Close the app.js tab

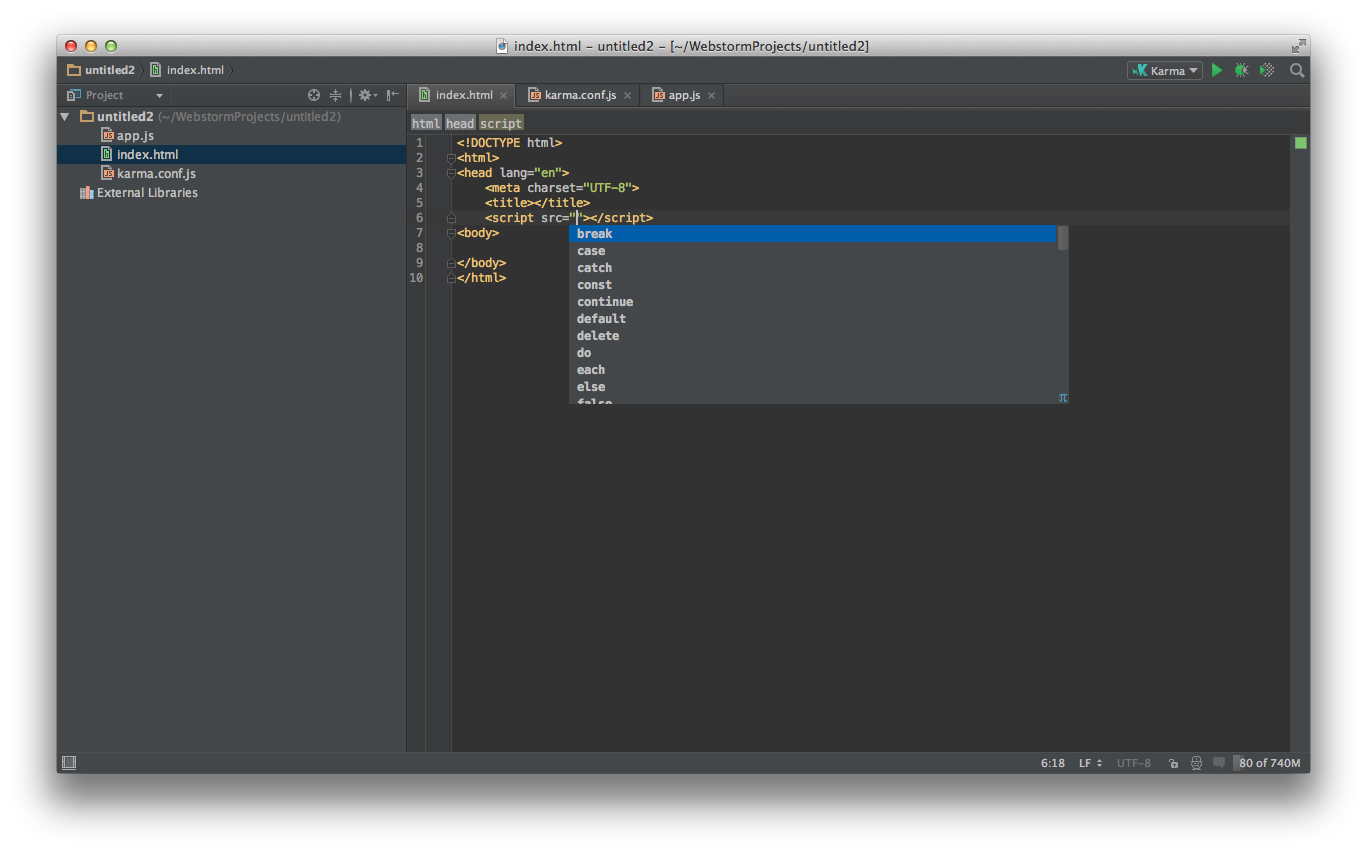[712, 96]
